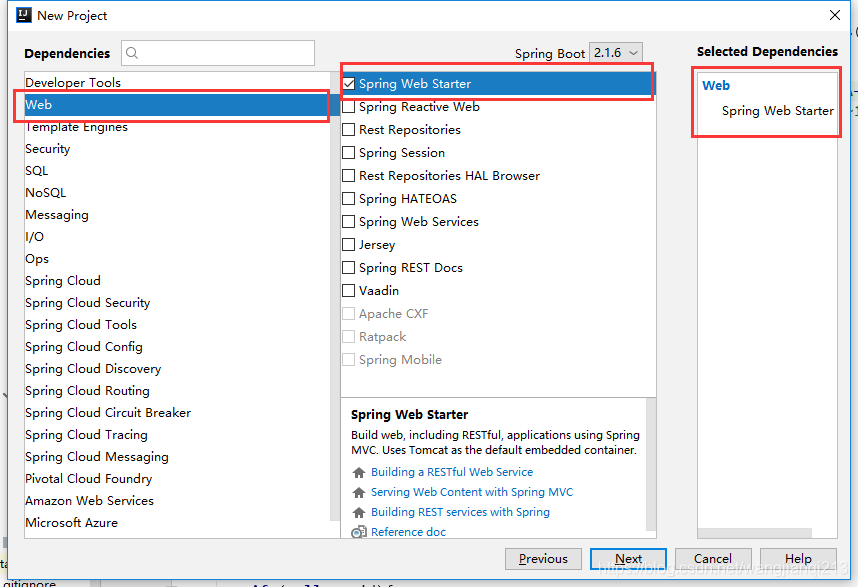The height and width of the screenshot is (587, 858).
Task: Select Spring Web Starter in Selected Dependencies
Action: pos(778,111)
